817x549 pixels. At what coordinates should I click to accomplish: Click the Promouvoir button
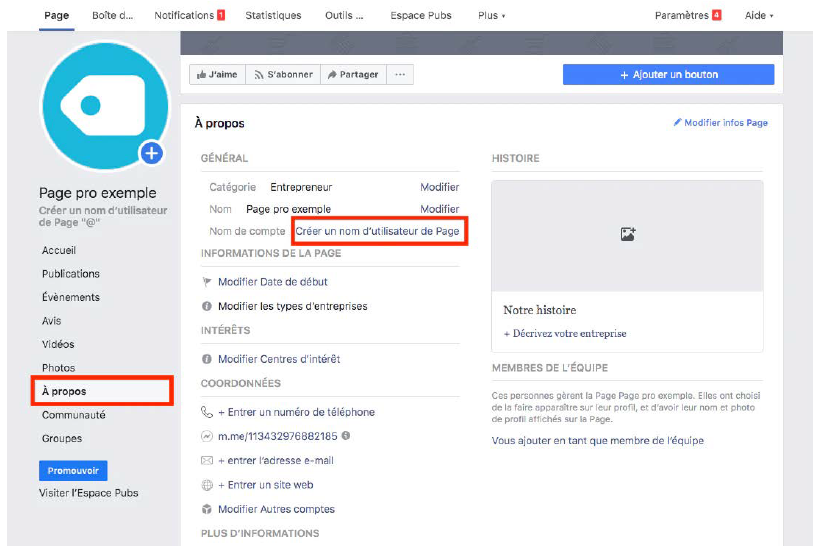[x=73, y=470]
